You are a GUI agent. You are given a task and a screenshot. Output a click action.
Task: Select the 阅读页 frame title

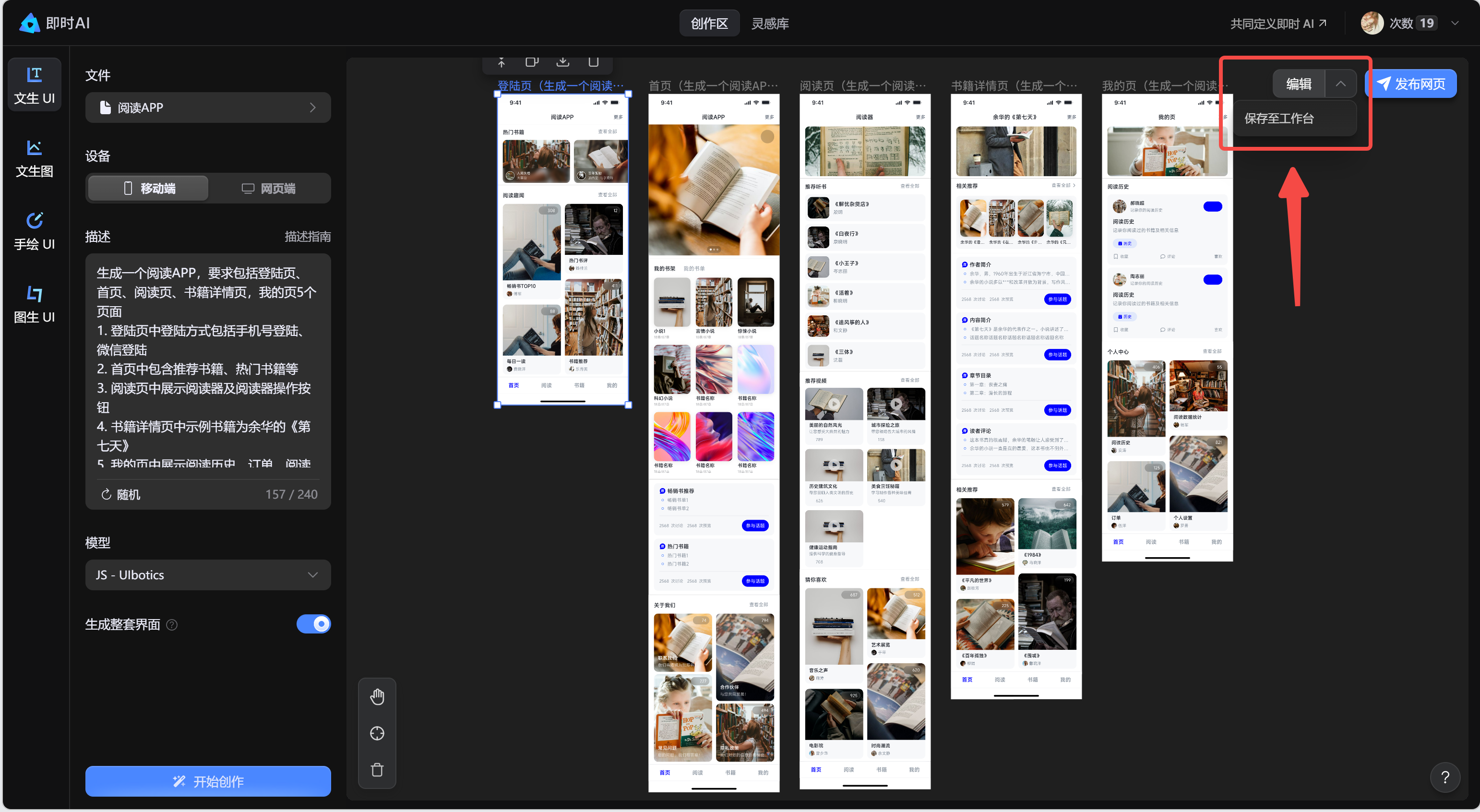[x=863, y=85]
